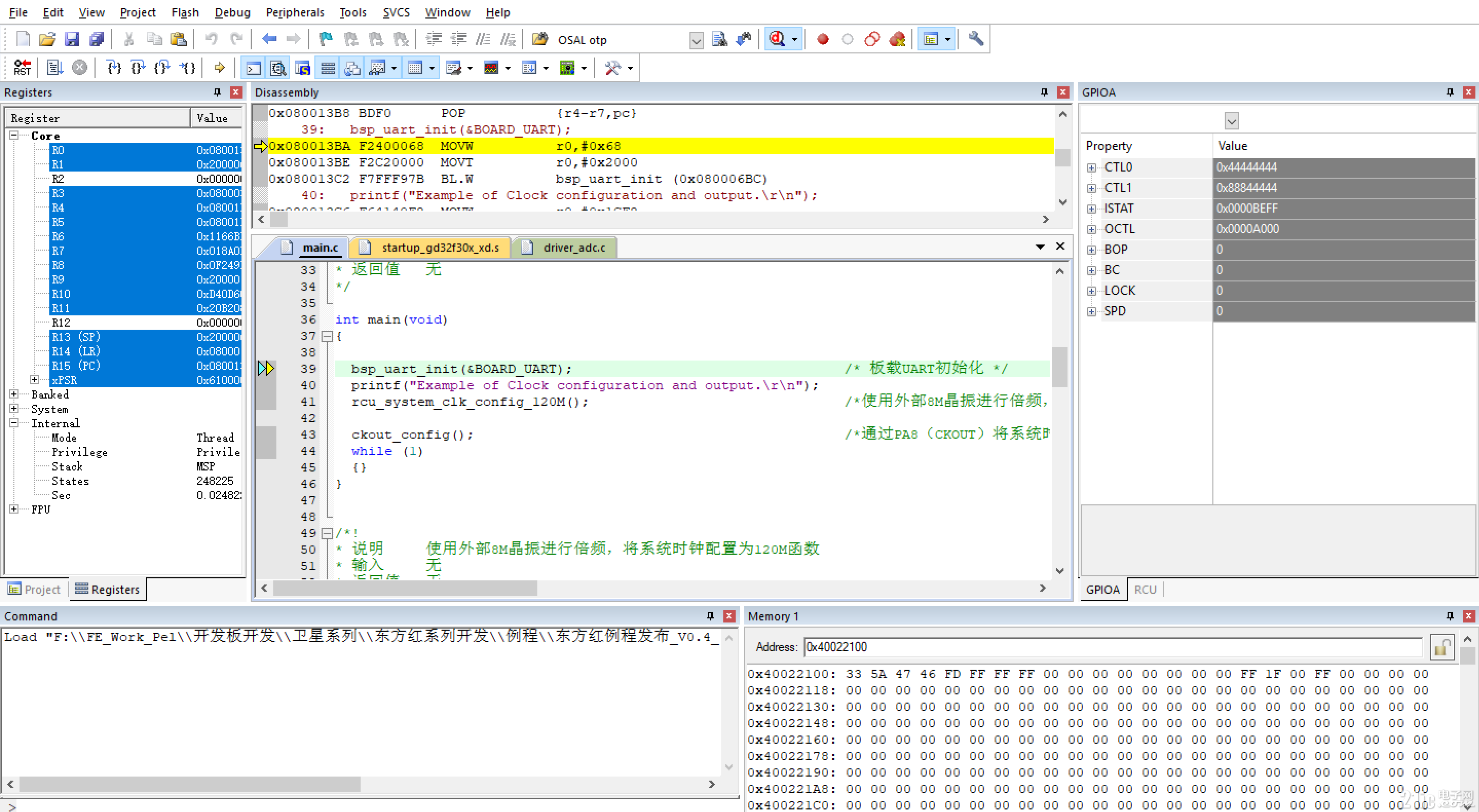Open the GPIOA panel dropdown selector
The width and height of the screenshot is (1479, 812).
1231,121
